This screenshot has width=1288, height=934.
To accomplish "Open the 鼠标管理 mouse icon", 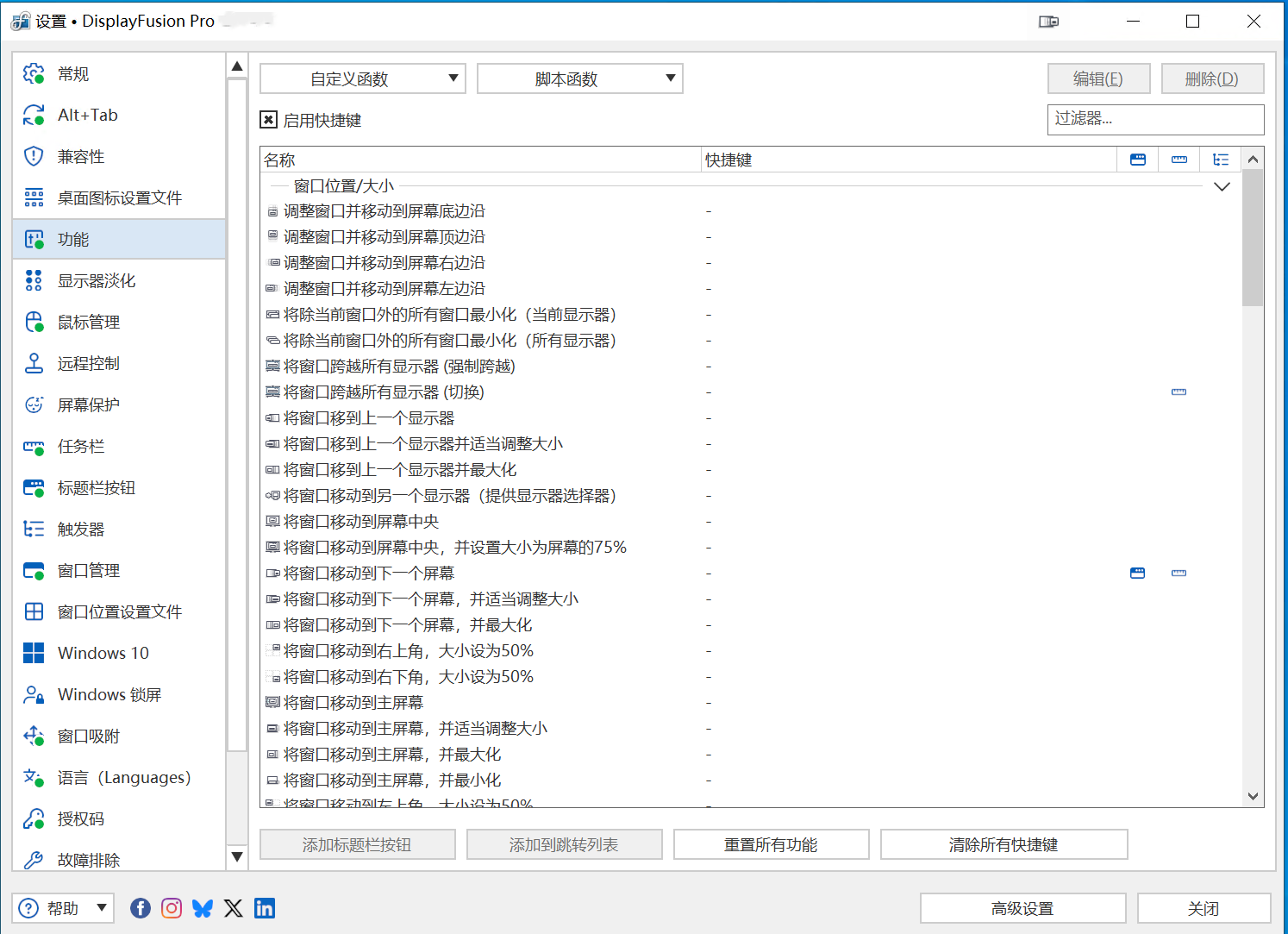I will click(34, 323).
